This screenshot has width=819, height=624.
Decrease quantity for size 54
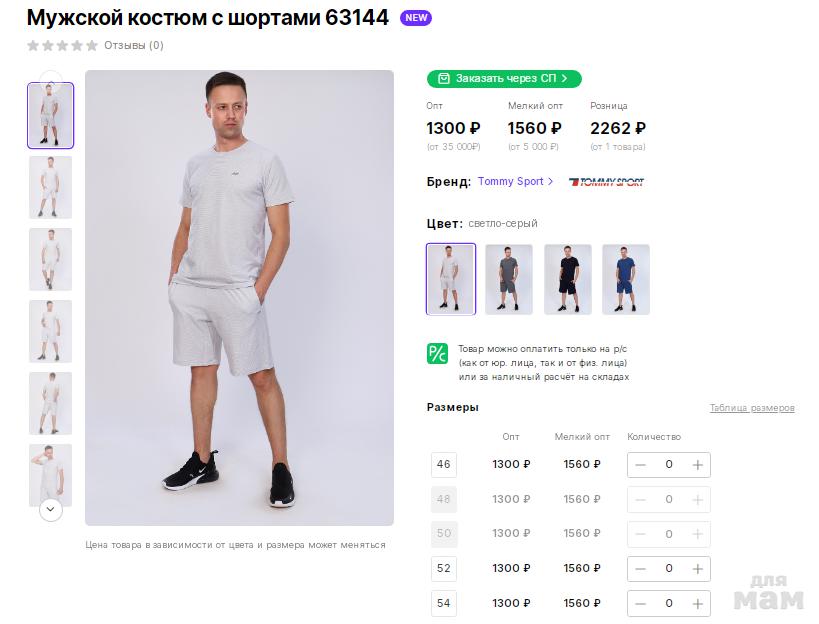point(641,604)
